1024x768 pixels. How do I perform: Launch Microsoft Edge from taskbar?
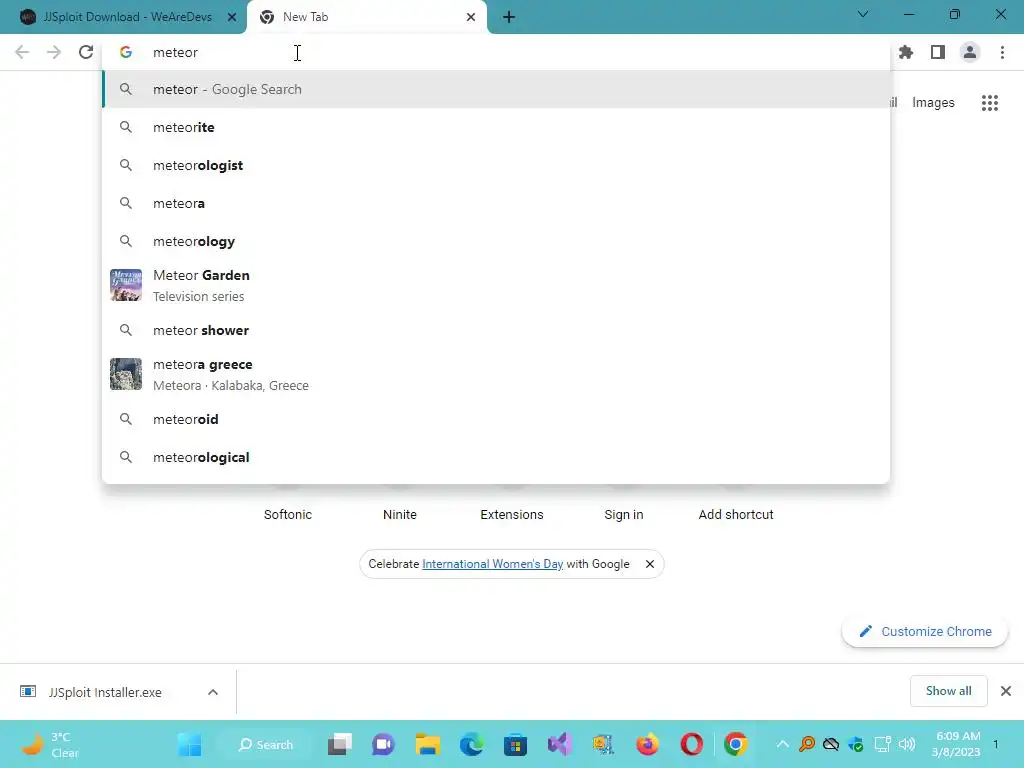pyautogui.click(x=472, y=744)
